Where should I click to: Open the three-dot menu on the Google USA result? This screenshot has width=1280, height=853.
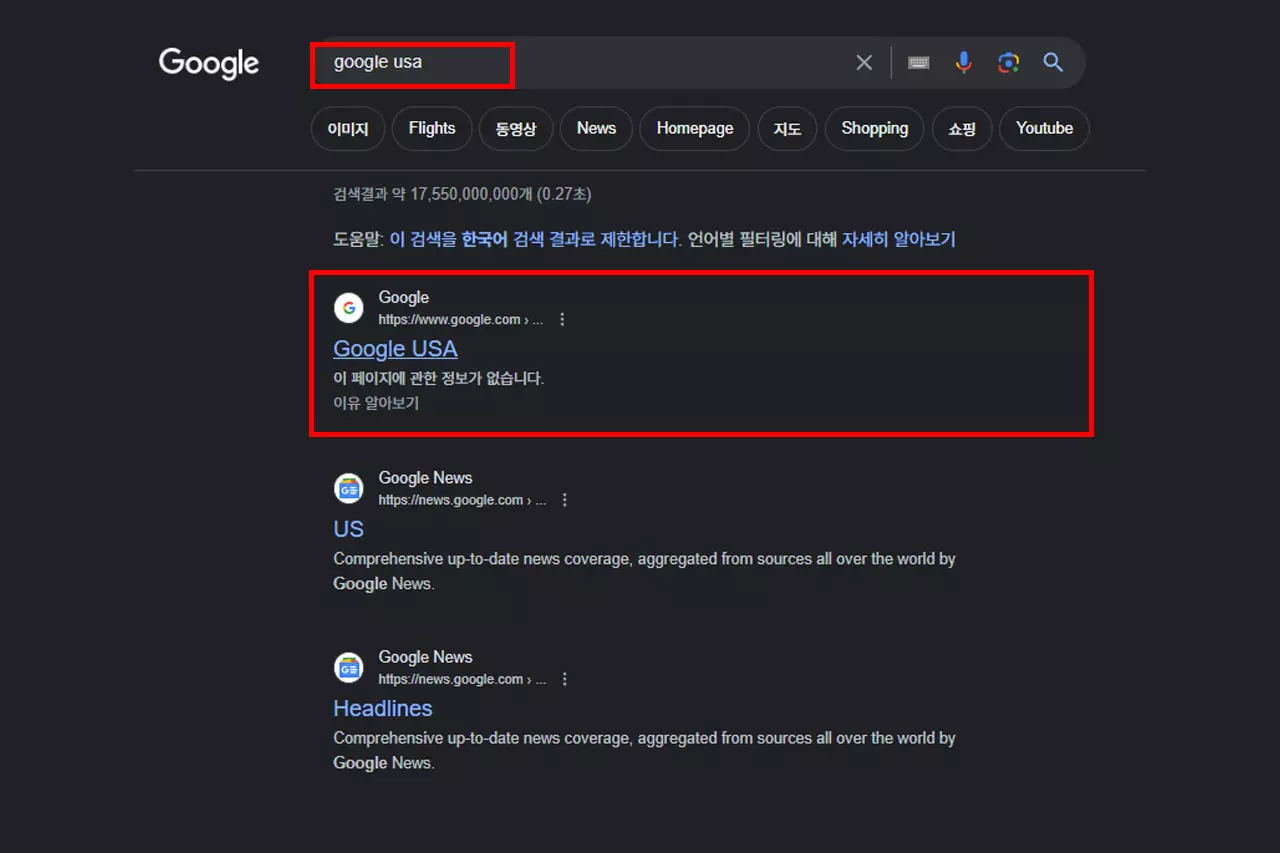562,318
